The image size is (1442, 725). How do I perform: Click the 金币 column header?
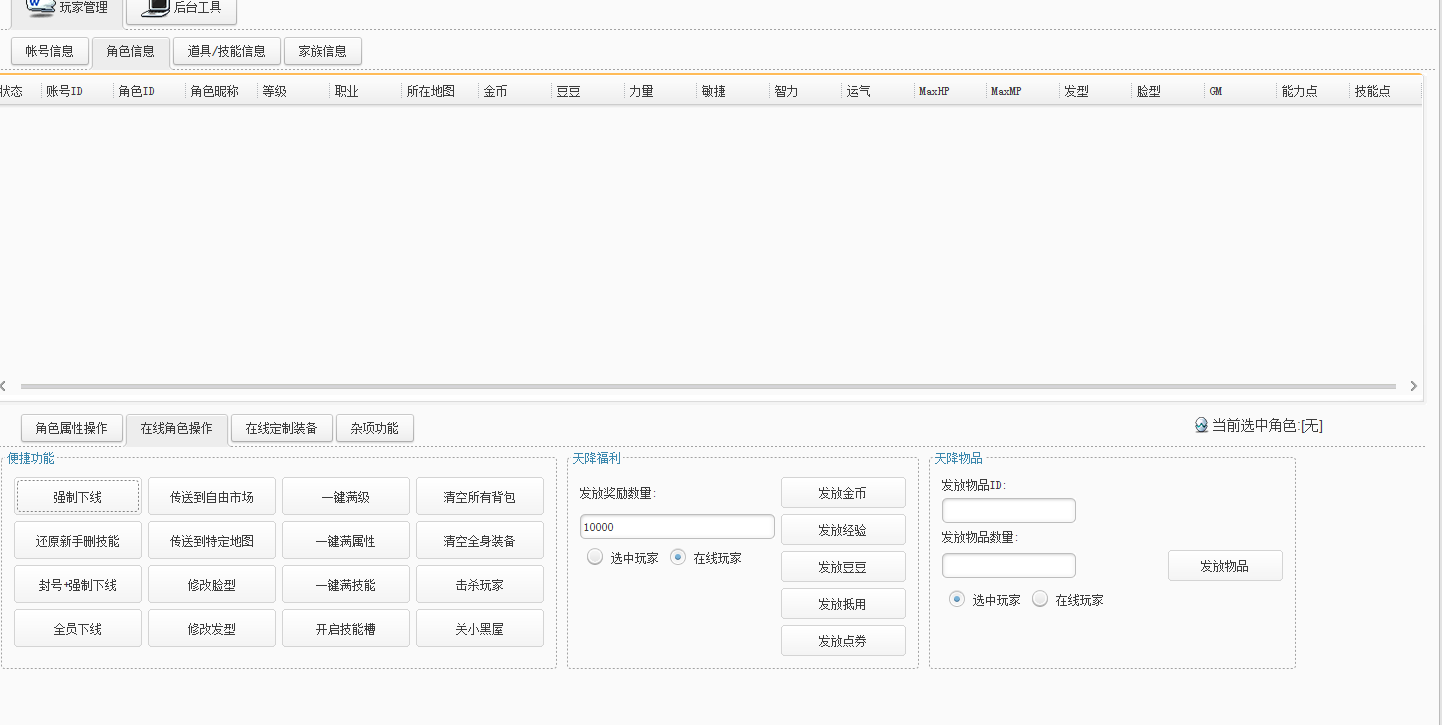point(514,91)
